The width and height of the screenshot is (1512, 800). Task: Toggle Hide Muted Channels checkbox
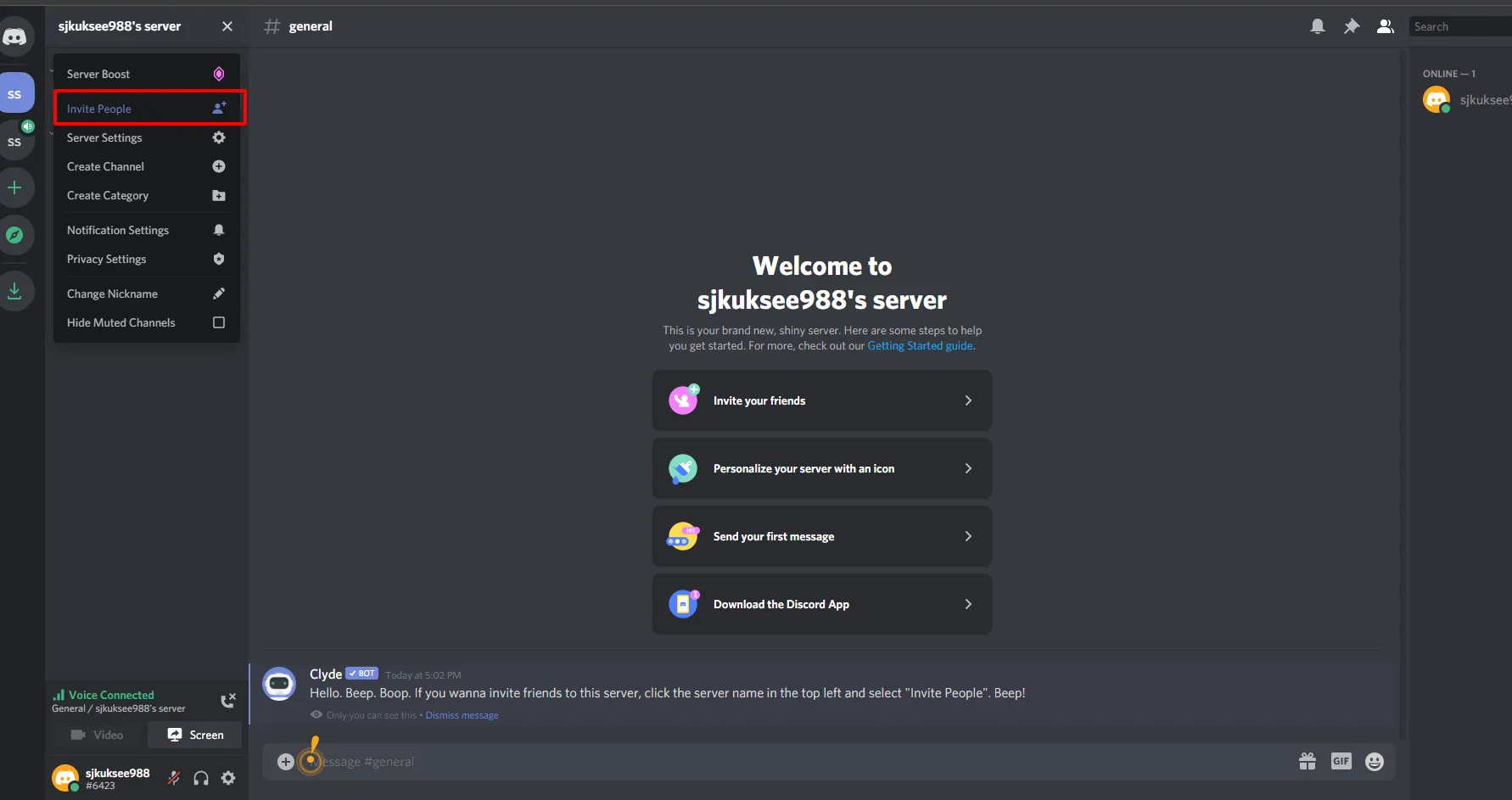click(x=219, y=322)
